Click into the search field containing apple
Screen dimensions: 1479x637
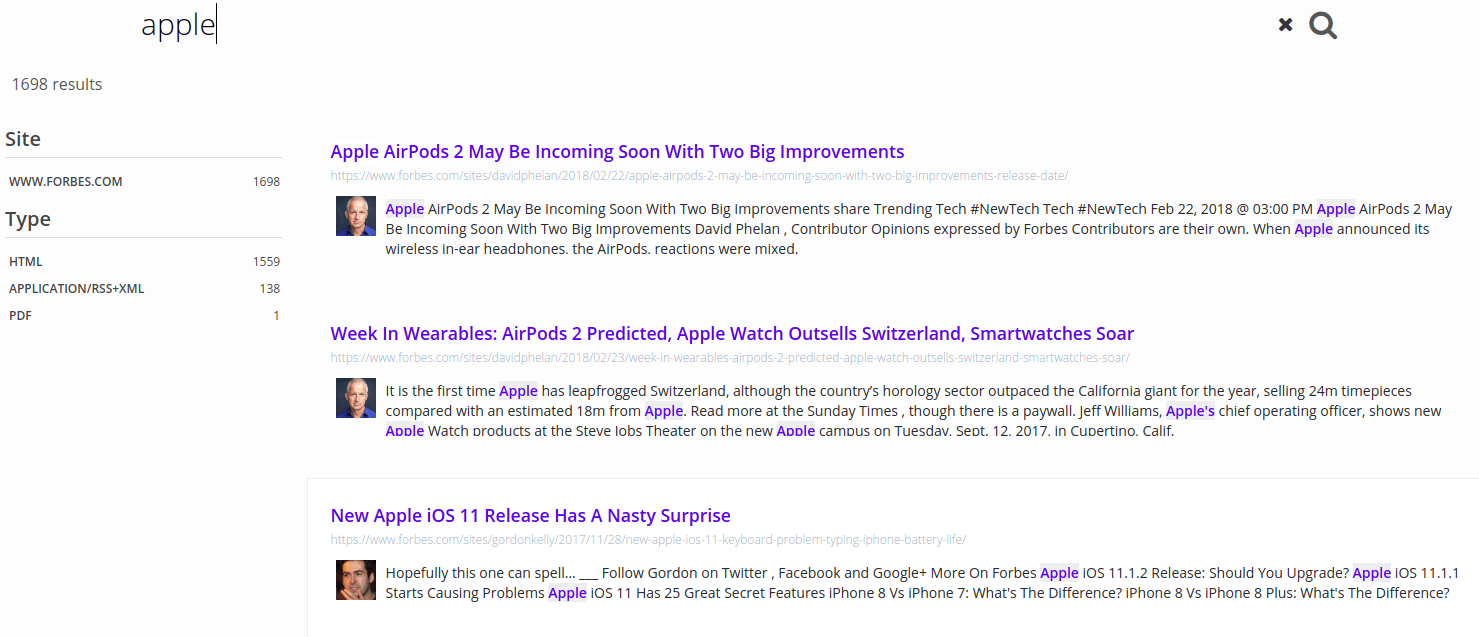coord(600,26)
